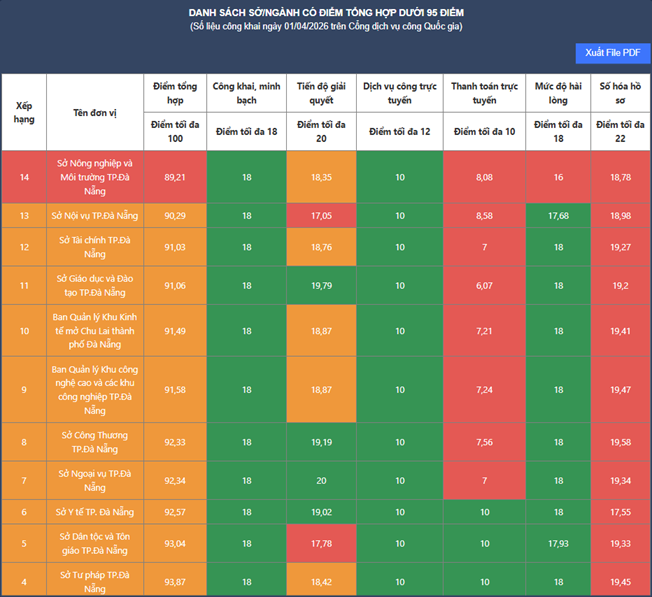Click satisfaction score 16

click(x=558, y=177)
